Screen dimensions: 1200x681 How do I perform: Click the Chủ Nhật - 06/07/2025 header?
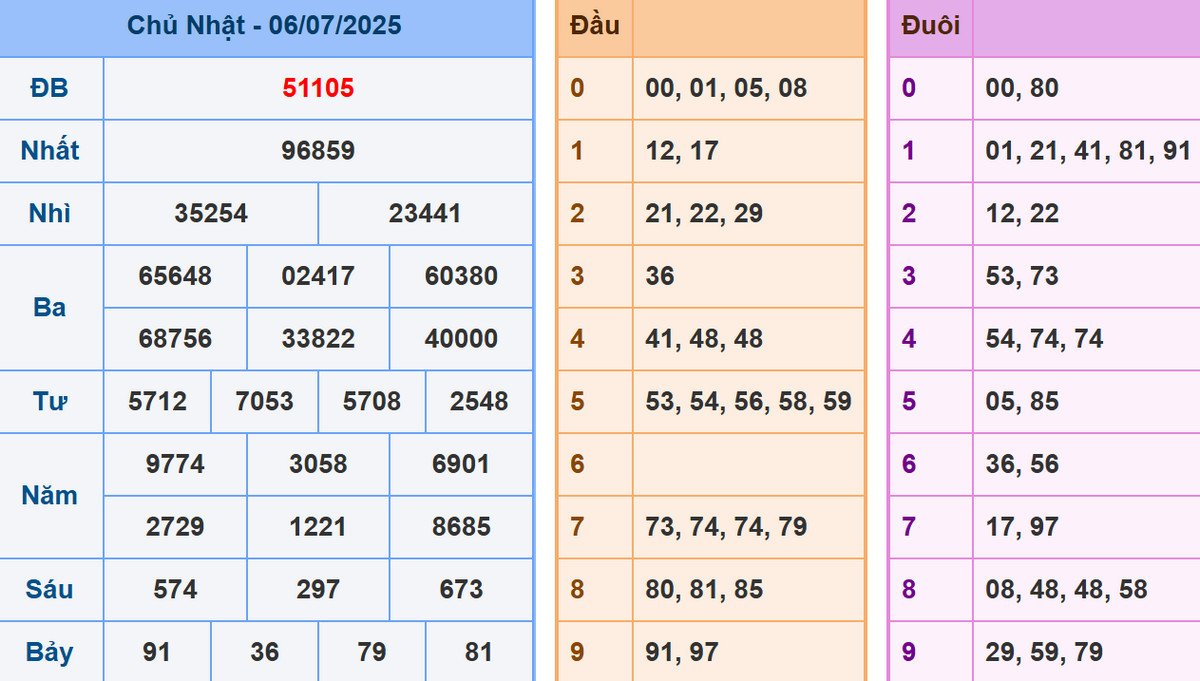point(265,25)
